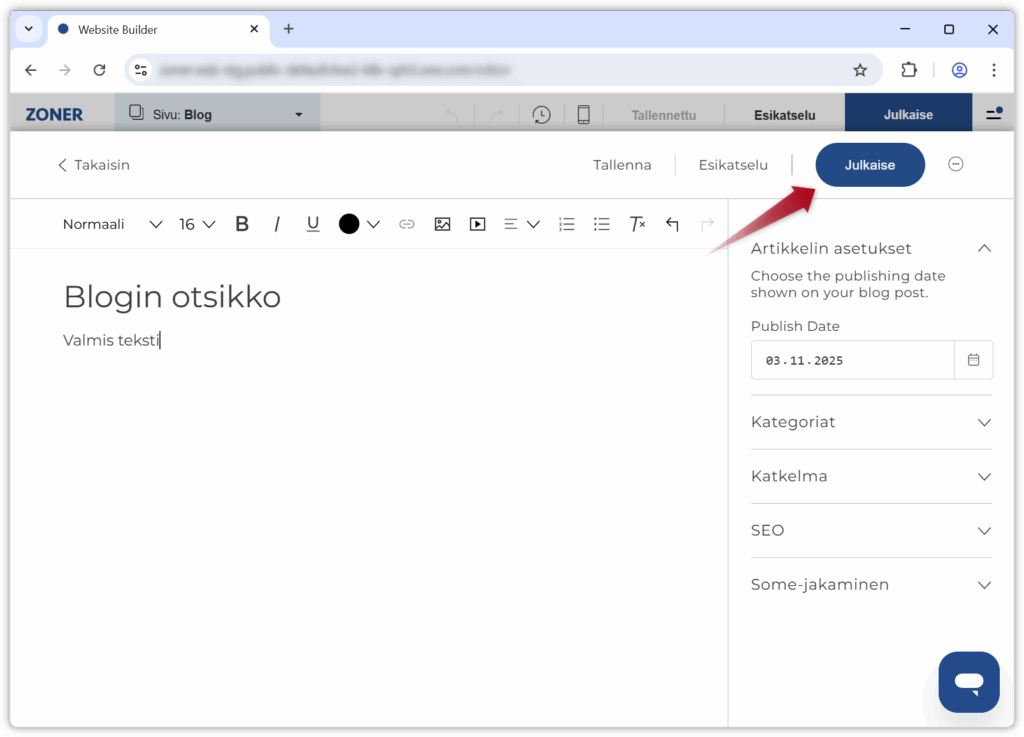Click the blue Julkaise button
Image resolution: width=1024 pixels, height=737 pixels.
pos(870,165)
